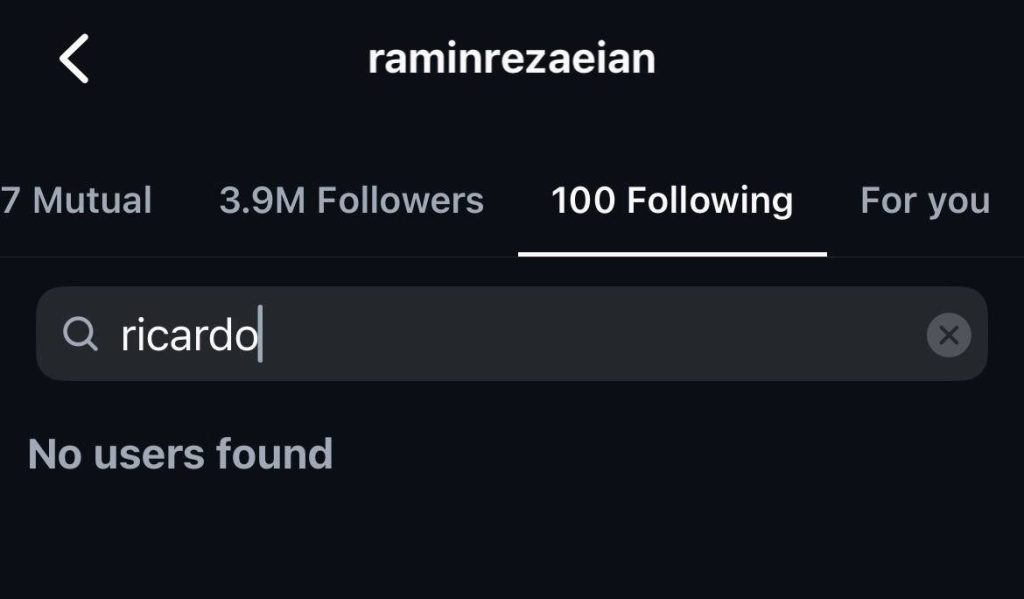
Task: Click the magnifying glass search icon
Action: tap(80, 335)
